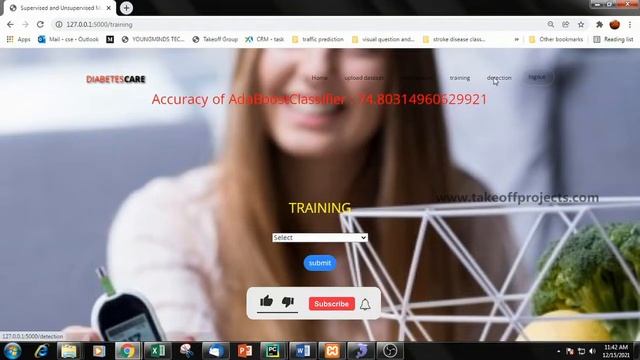The width and height of the screenshot is (640, 360).
Task: Select the Supervised and Unsupervised browser tab
Action: point(60,8)
